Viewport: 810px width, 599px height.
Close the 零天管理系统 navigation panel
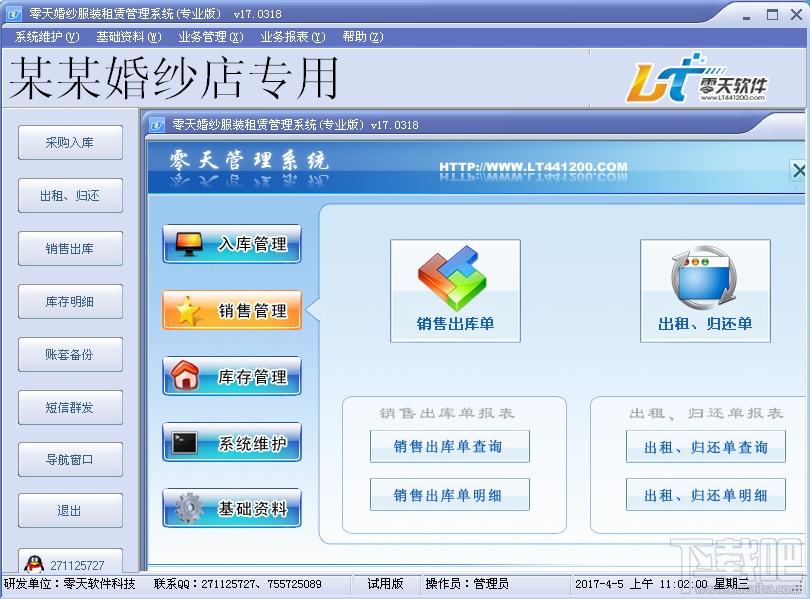[x=799, y=170]
